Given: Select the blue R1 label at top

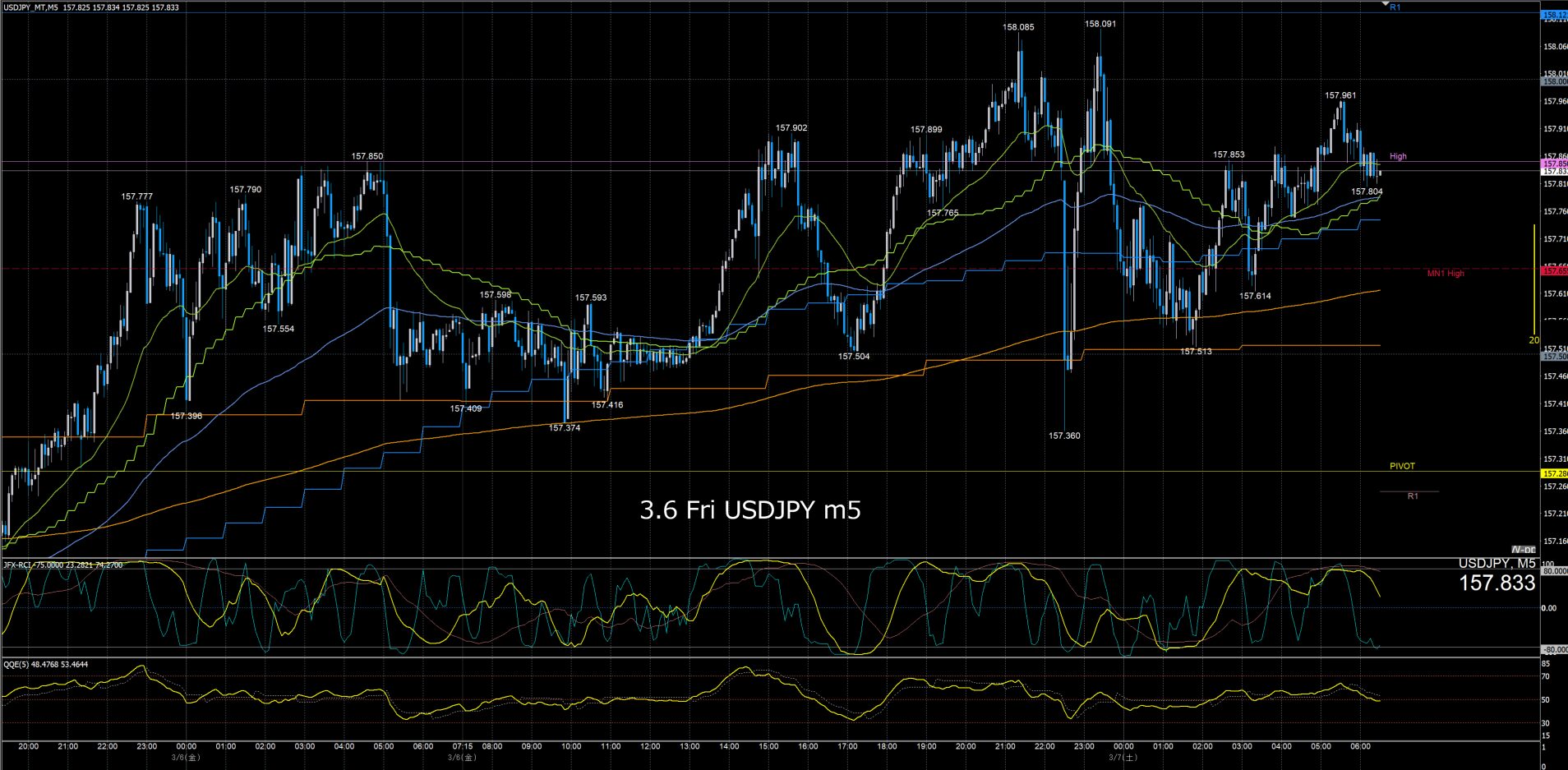Looking at the screenshot, I should [1395, 7].
